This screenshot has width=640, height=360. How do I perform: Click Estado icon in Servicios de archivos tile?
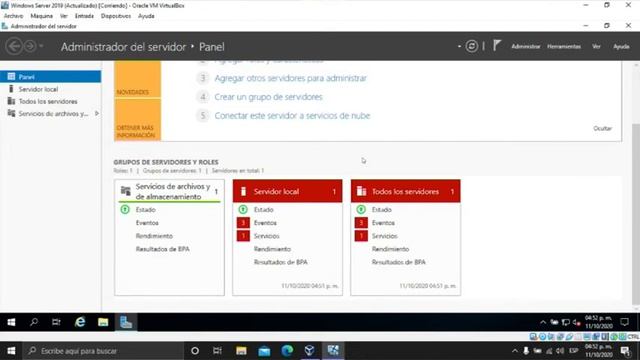pyautogui.click(x=125, y=209)
